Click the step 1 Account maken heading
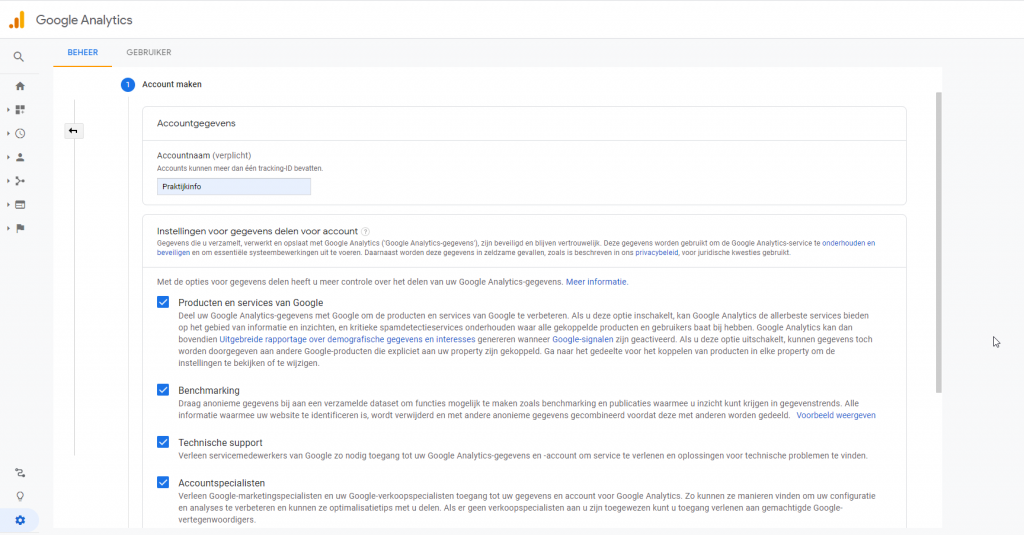 pyautogui.click(x=172, y=84)
